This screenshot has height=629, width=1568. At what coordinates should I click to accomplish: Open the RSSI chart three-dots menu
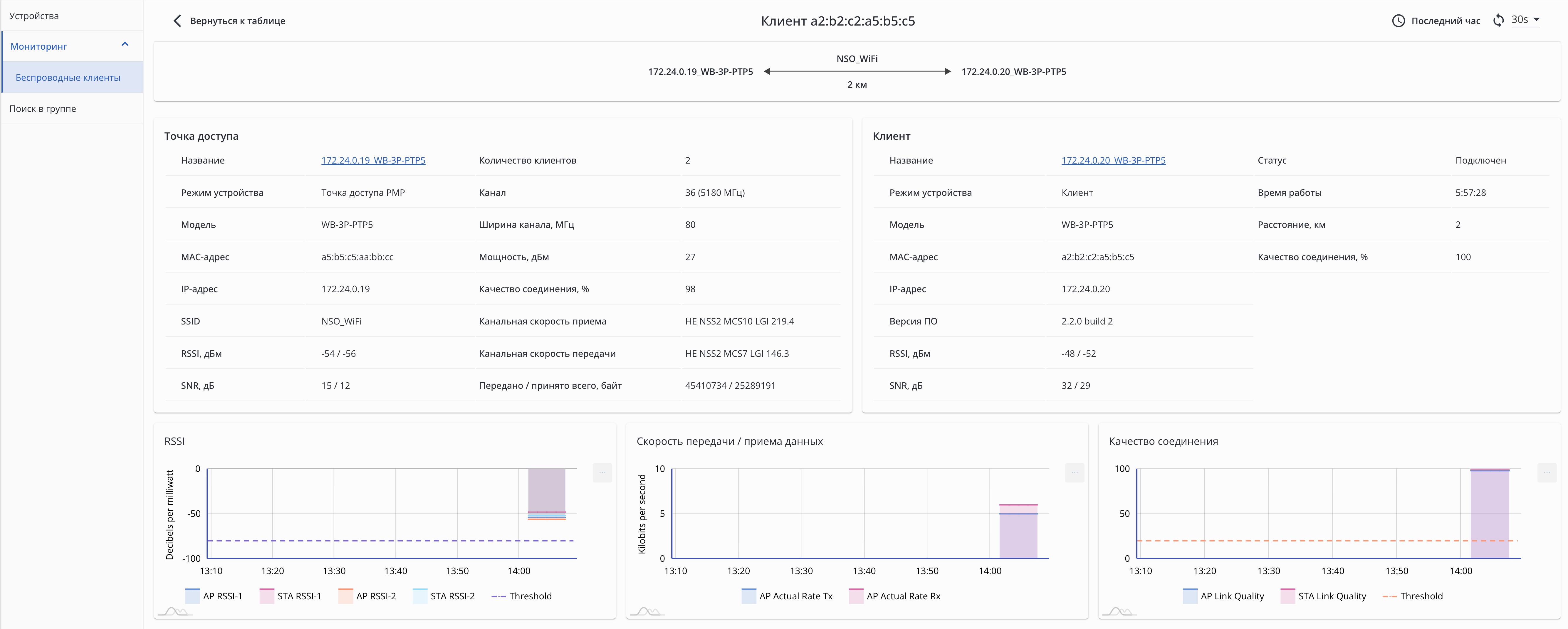click(x=602, y=473)
